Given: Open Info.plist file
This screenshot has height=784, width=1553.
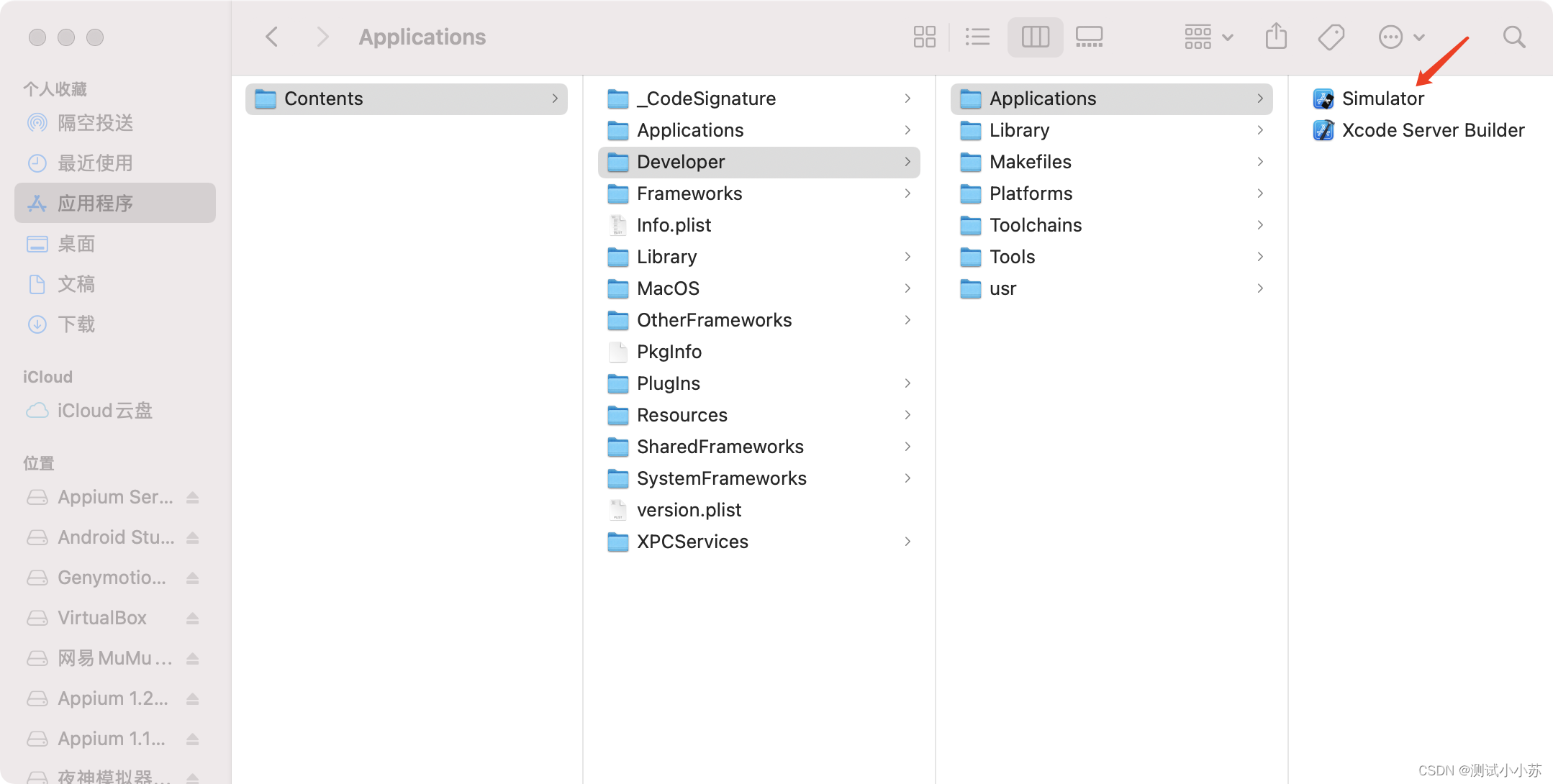Looking at the screenshot, I should tap(674, 225).
